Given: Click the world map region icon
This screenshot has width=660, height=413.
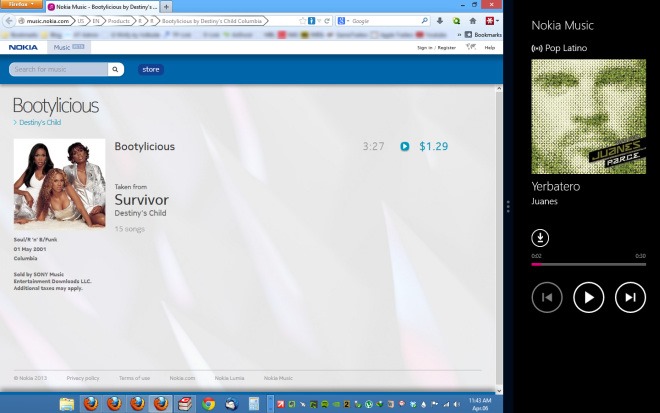Looking at the screenshot, I should [471, 47].
